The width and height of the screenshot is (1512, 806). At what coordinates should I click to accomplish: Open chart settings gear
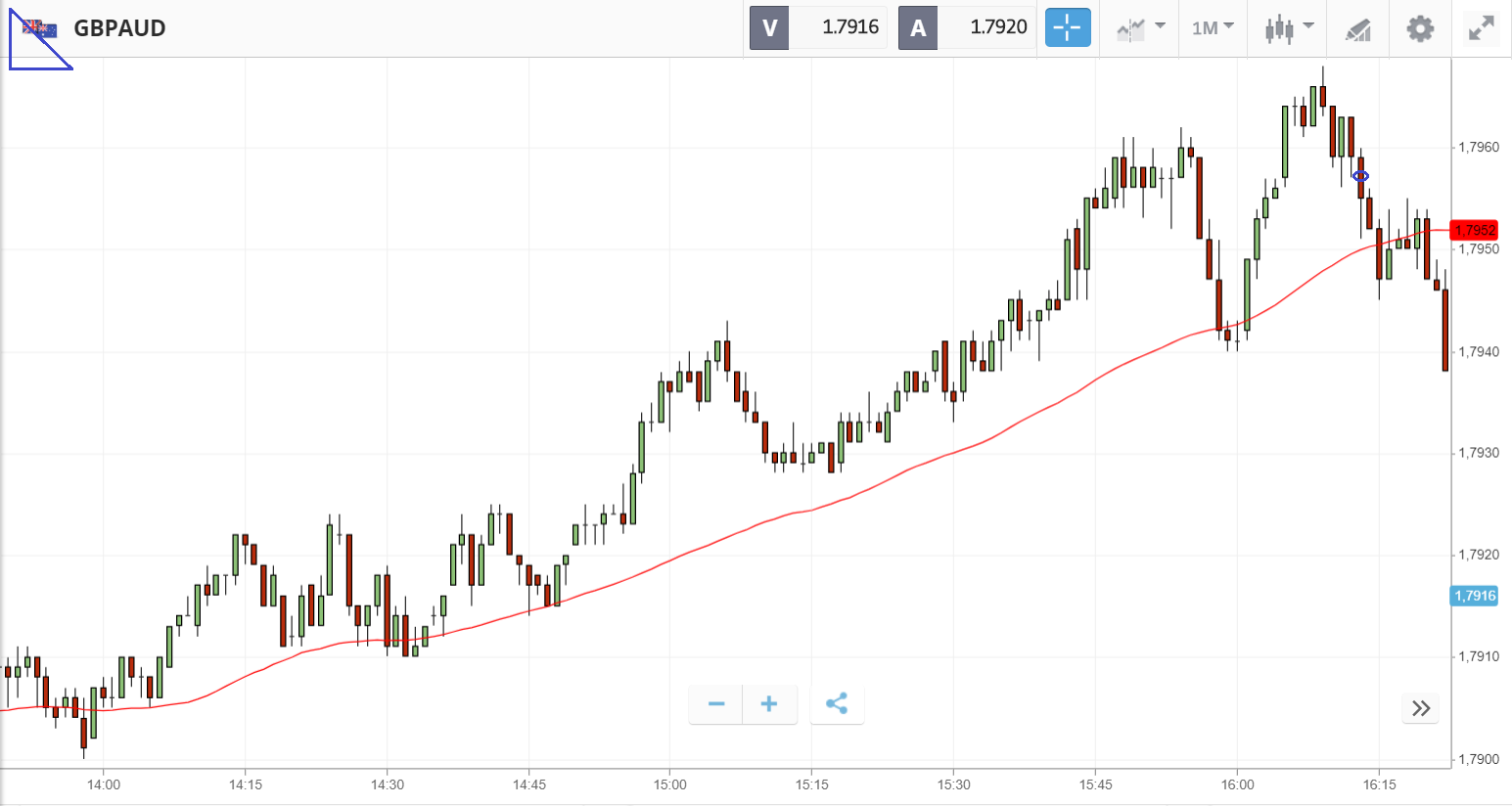1420,28
